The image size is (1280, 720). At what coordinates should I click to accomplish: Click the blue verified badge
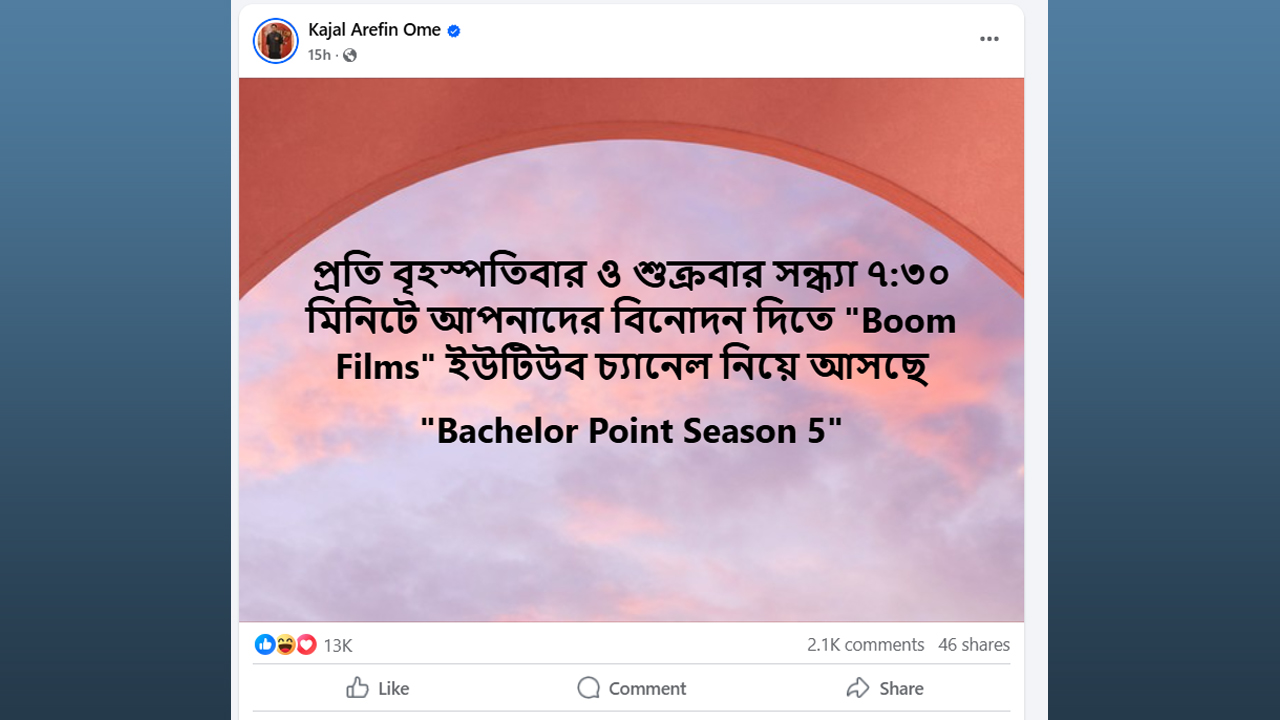(454, 31)
